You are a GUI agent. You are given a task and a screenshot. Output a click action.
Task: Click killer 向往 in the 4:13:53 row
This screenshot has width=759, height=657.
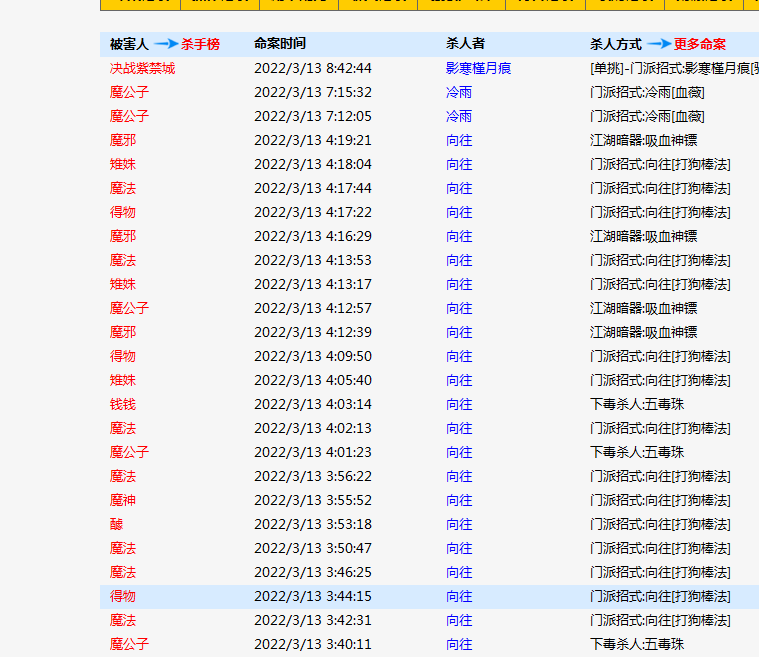(459, 260)
